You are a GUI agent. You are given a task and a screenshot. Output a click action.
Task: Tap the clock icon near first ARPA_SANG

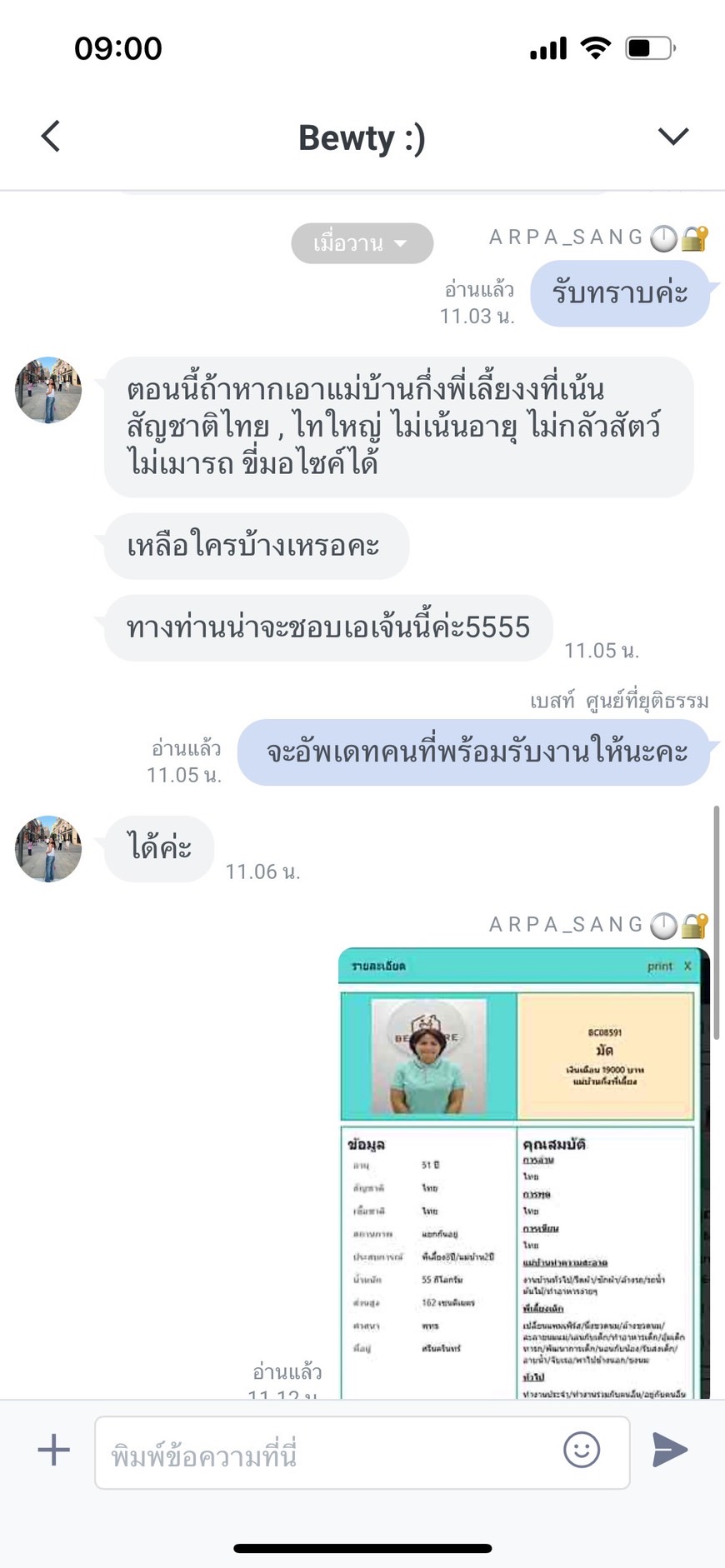pos(664,239)
